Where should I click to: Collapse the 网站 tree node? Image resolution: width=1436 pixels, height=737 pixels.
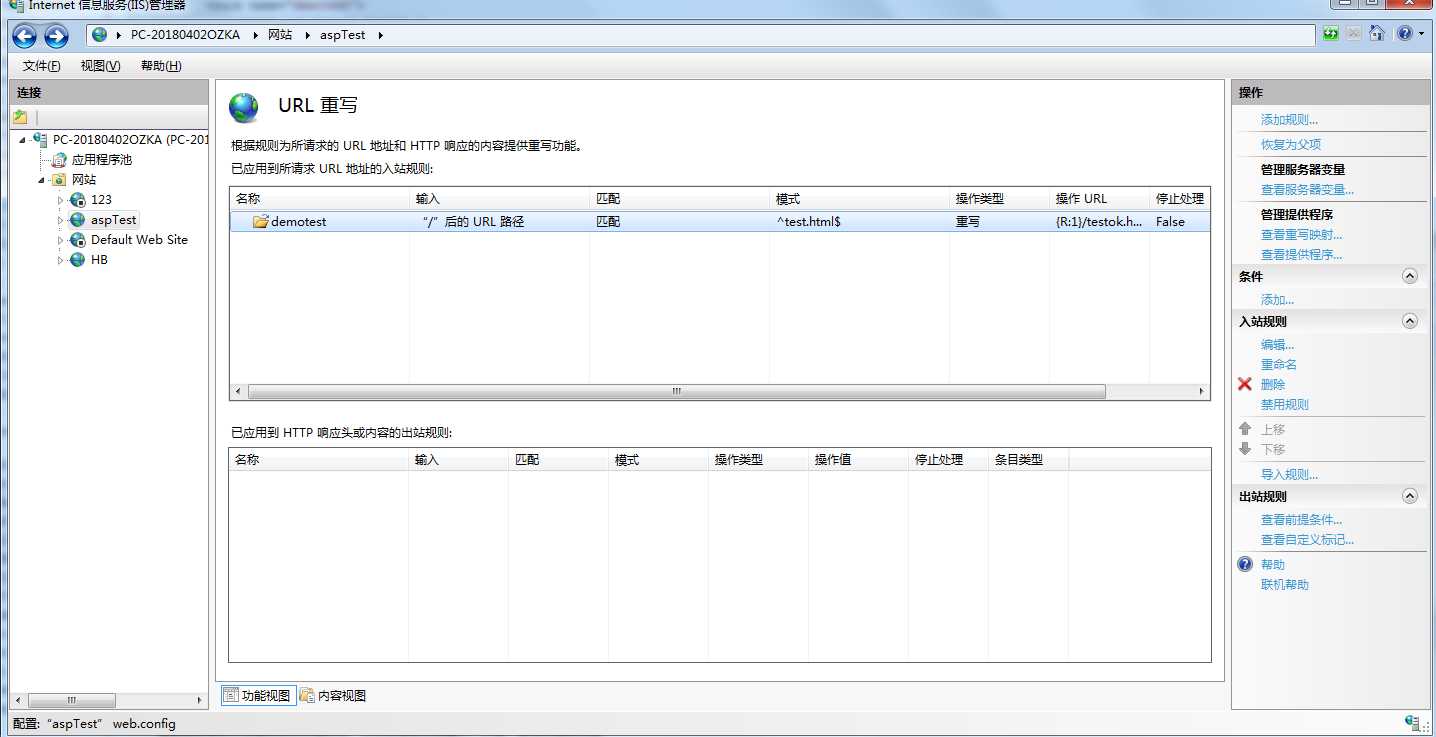tap(42, 180)
